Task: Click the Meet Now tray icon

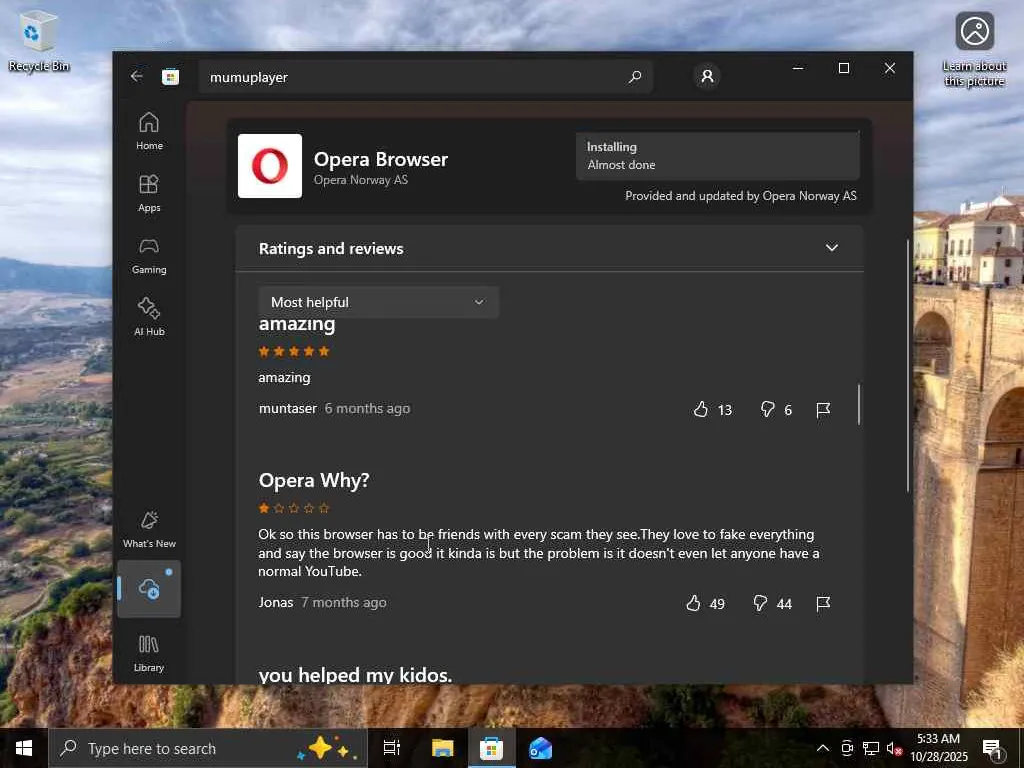Action: (x=847, y=748)
